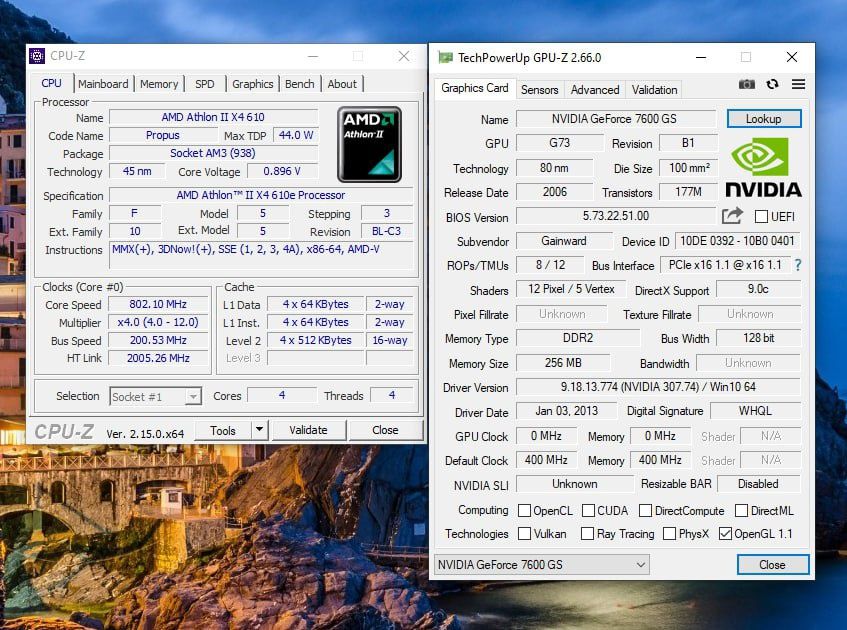Toggle the DirectML checkbox
Image resolution: width=847 pixels, height=630 pixels.
742,511
